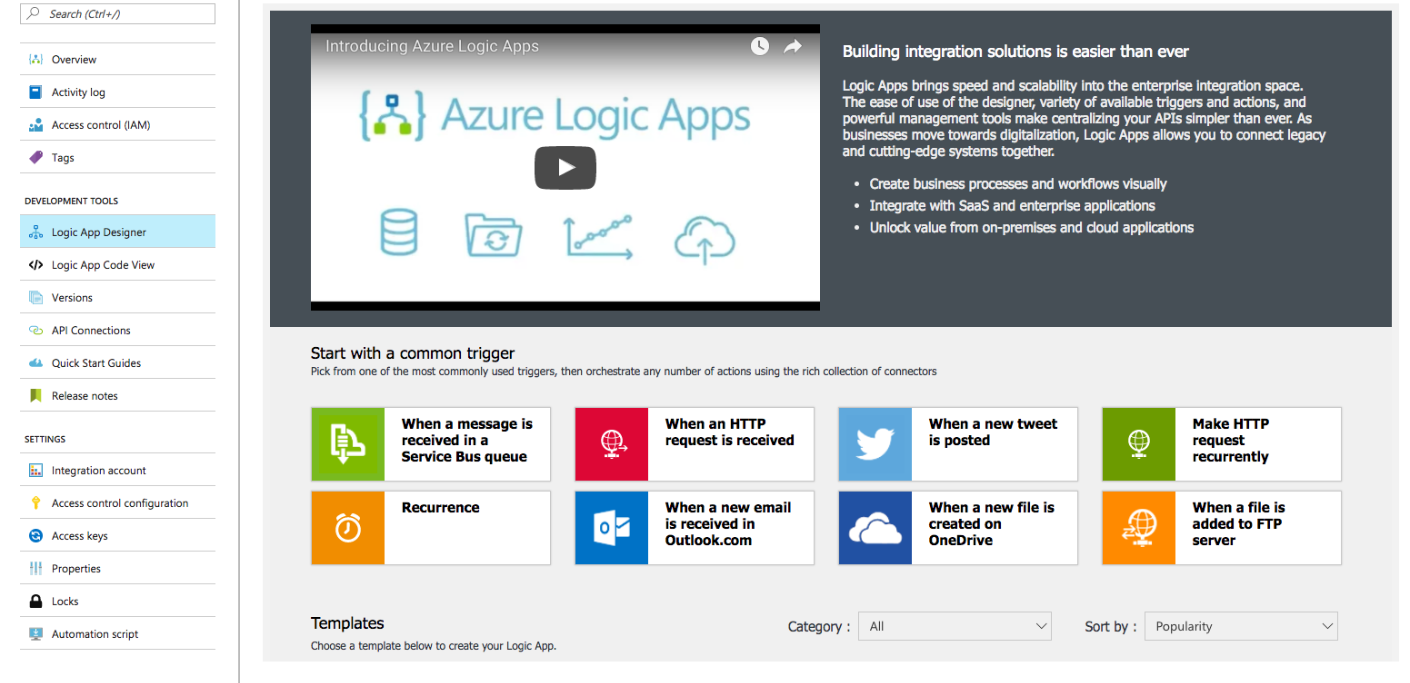Click the FTP server trigger icon
1410x683 pixels.
pyautogui.click(x=1139, y=528)
